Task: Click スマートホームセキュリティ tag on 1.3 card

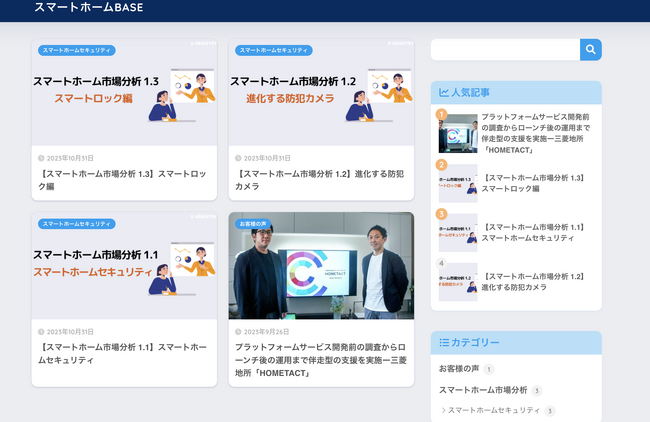Action: [x=77, y=50]
